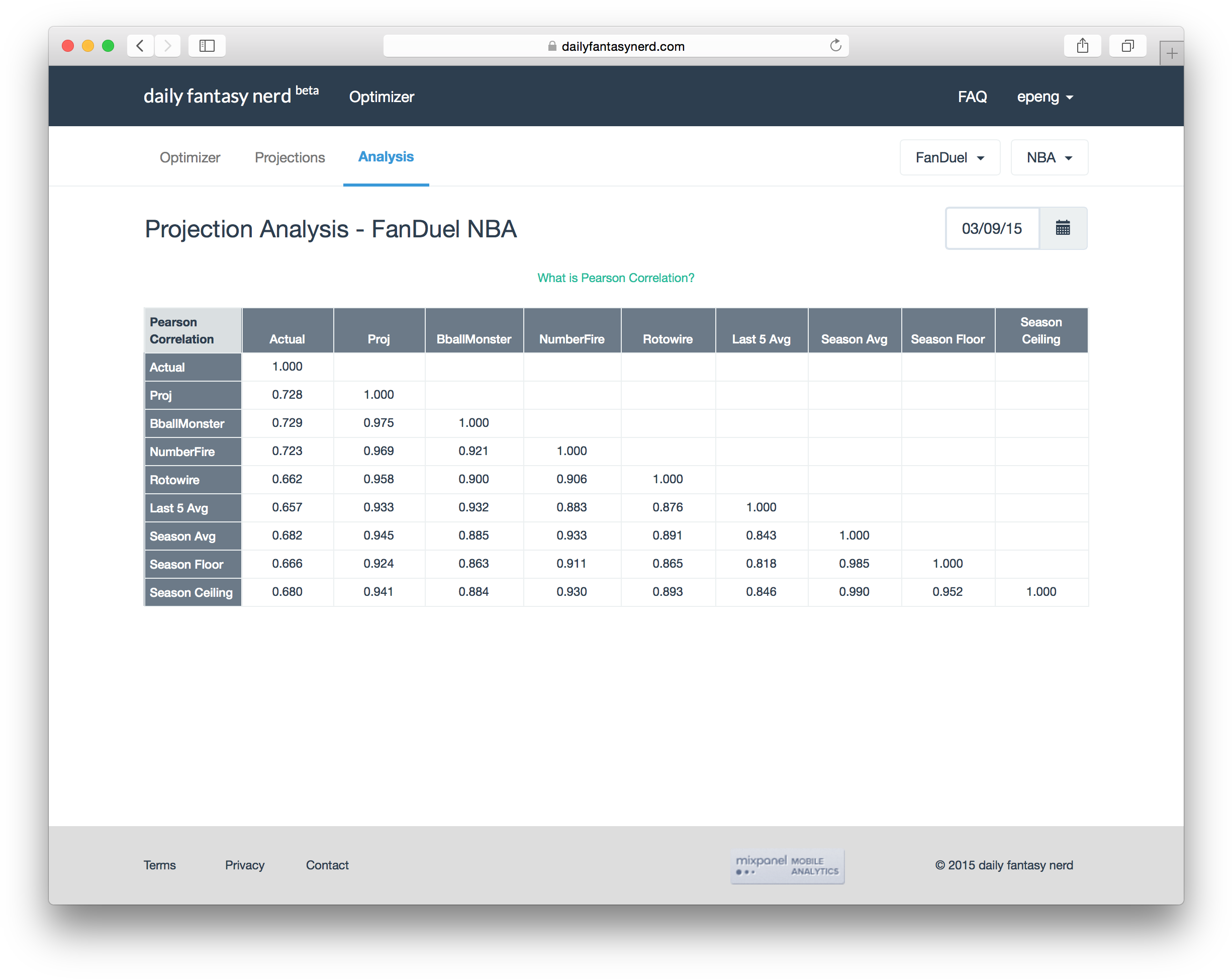Image resolution: width=1232 pixels, height=979 pixels.
Task: Expand the FanDuel site dropdown
Action: click(x=949, y=158)
